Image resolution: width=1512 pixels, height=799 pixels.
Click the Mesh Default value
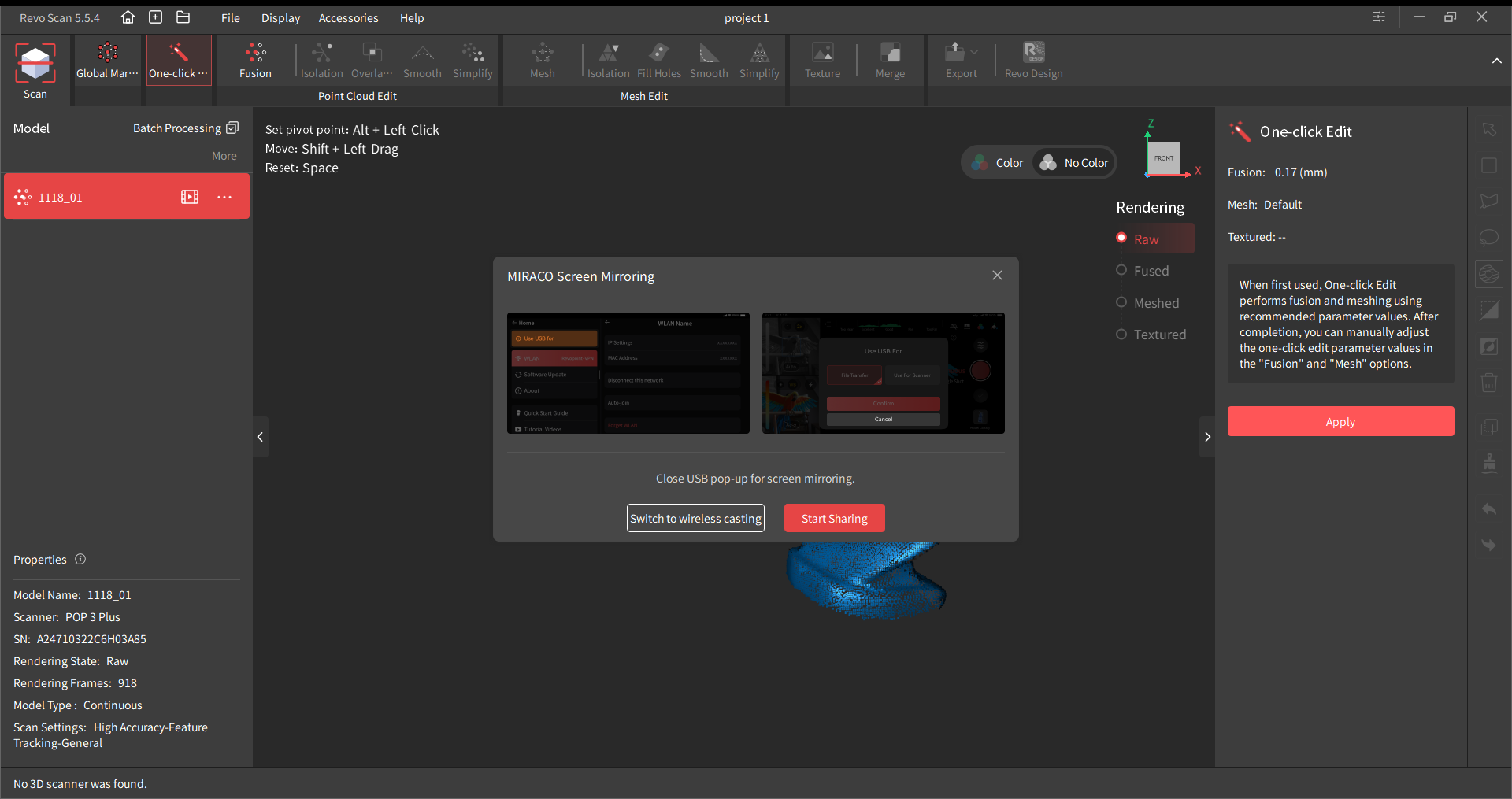click(1282, 204)
